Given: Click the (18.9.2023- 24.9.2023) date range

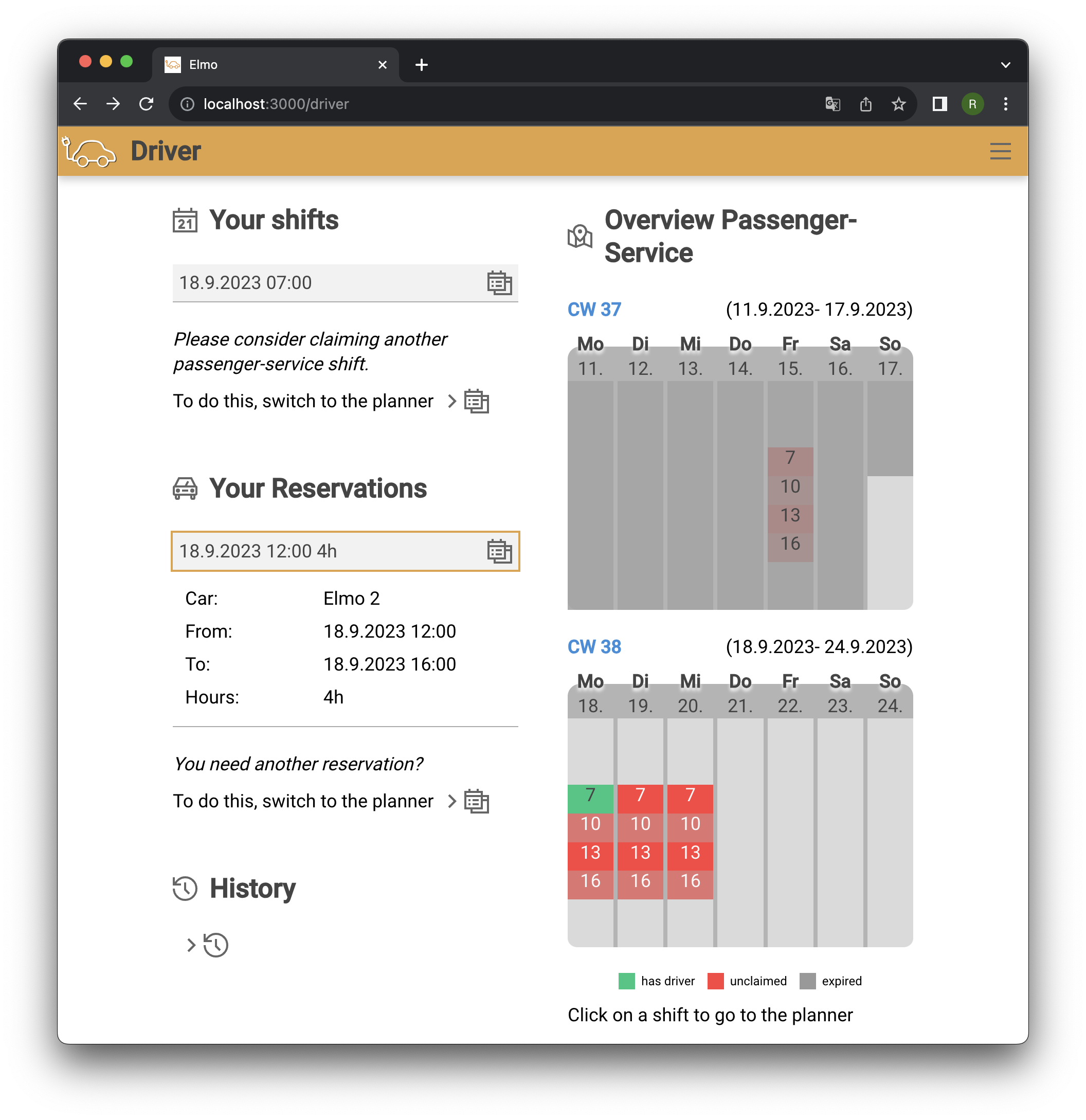Looking at the screenshot, I should pos(819,646).
